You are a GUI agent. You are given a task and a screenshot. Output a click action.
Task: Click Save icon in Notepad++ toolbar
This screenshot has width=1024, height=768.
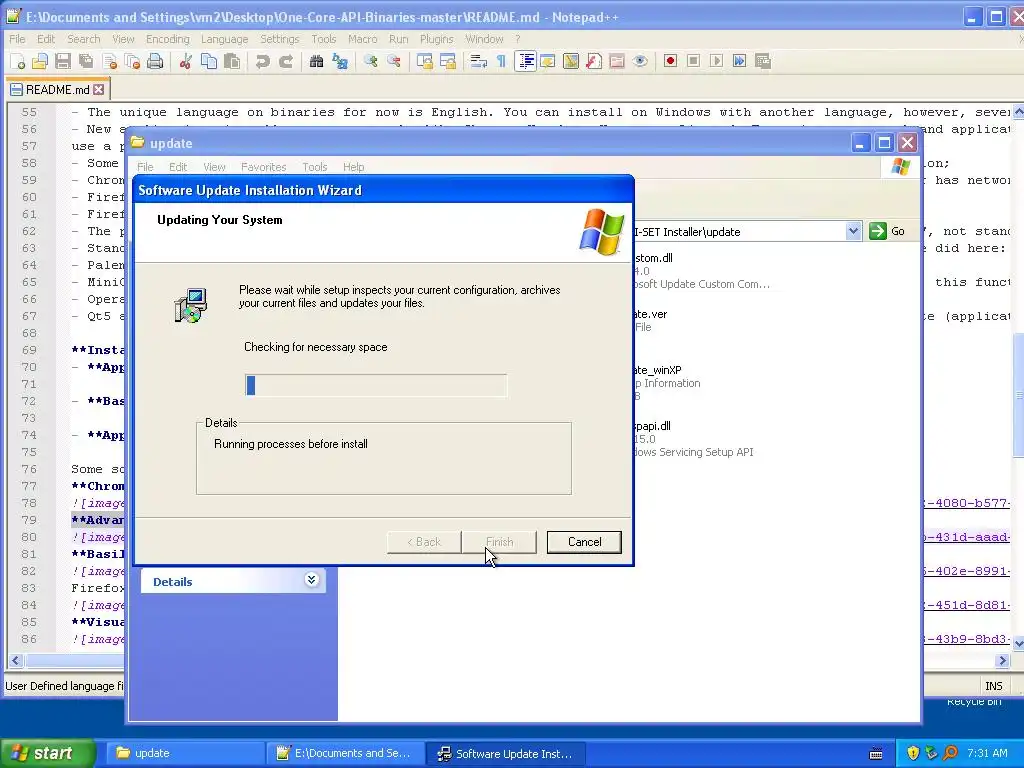(63, 61)
